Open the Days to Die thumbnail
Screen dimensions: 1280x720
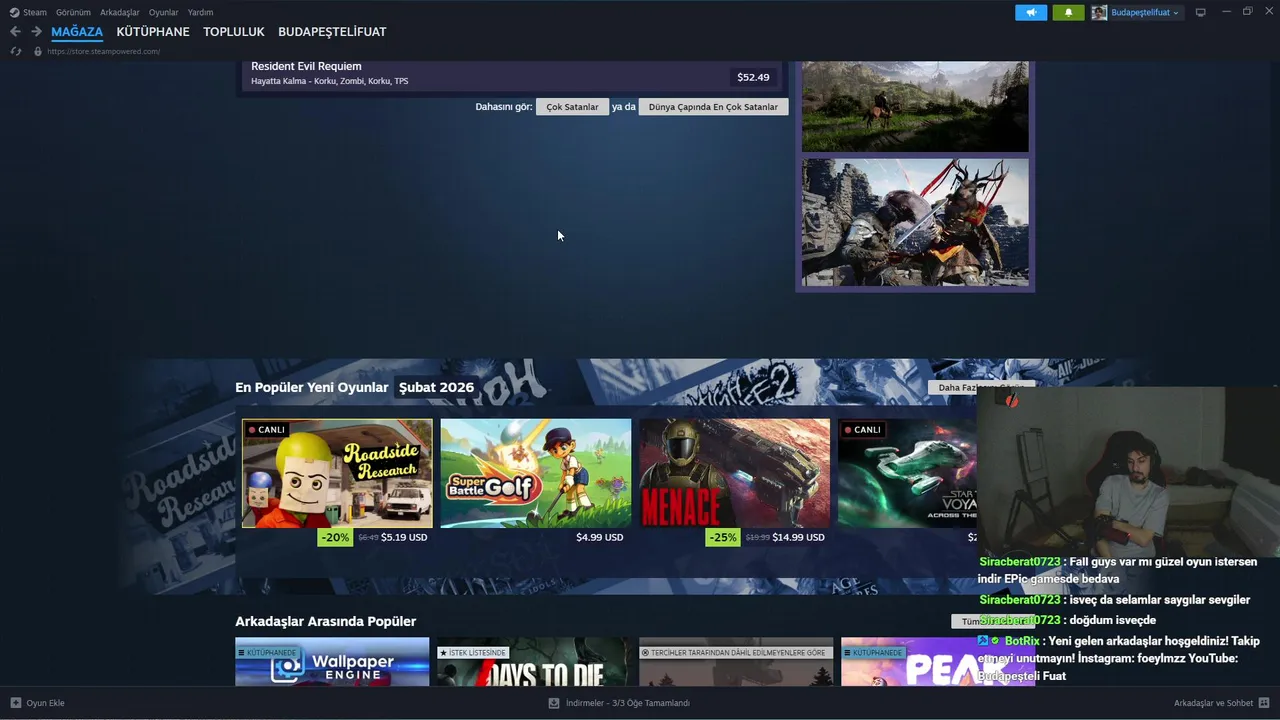(534, 662)
